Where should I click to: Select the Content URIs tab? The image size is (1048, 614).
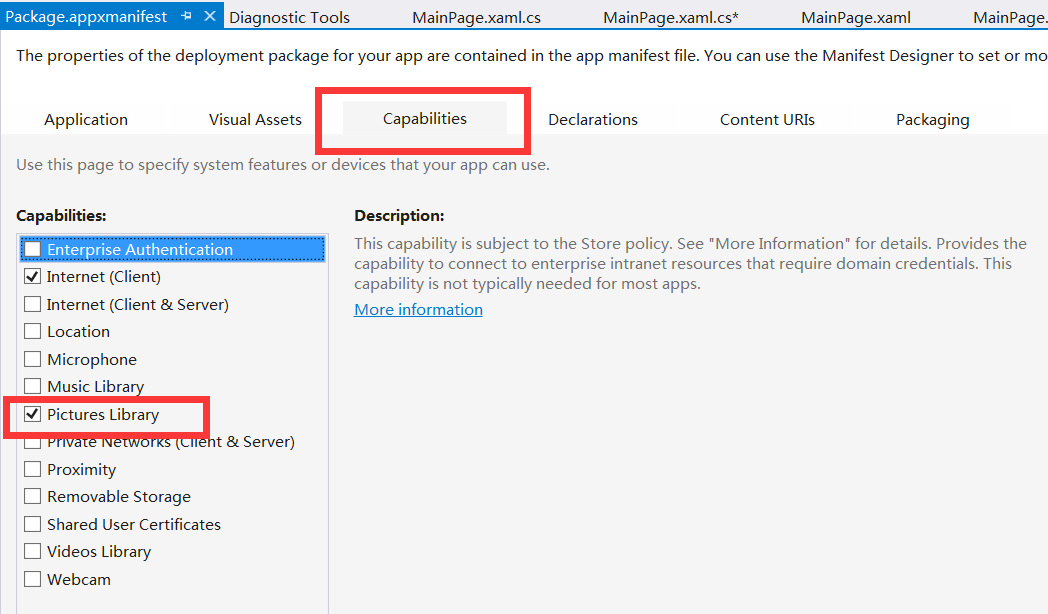[767, 120]
